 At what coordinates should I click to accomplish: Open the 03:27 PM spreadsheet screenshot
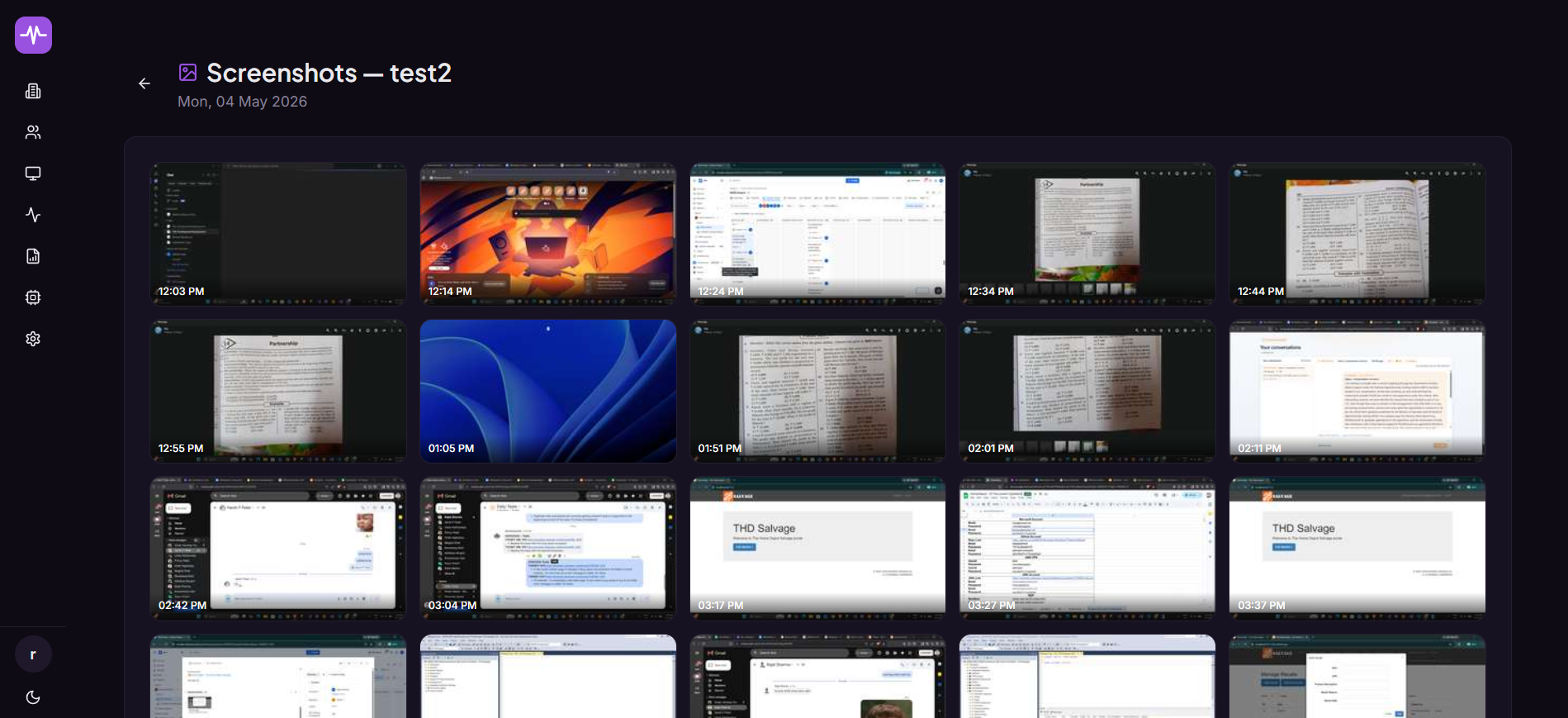point(1087,548)
